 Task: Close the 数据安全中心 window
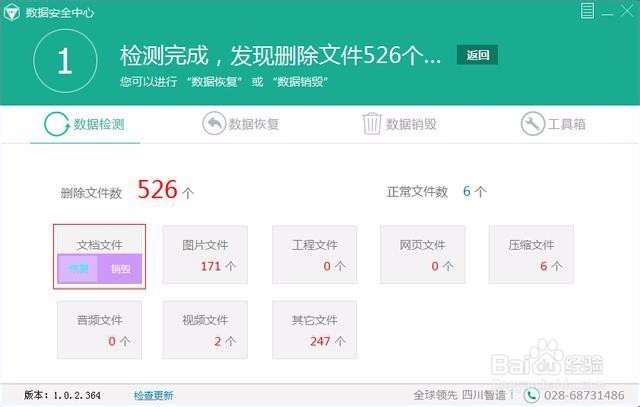point(627,11)
